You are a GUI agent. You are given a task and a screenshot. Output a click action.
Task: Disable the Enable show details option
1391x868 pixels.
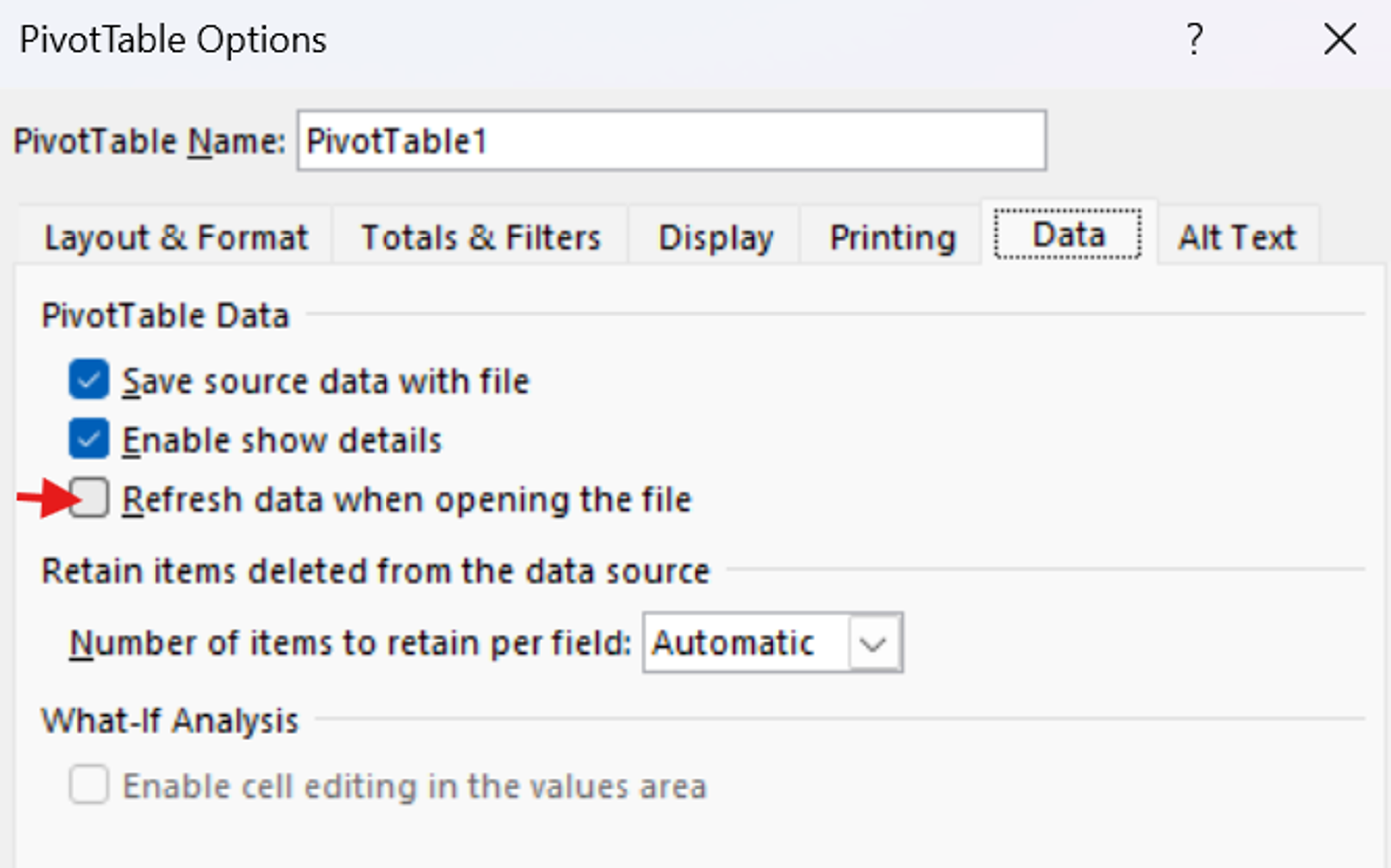[x=89, y=439]
